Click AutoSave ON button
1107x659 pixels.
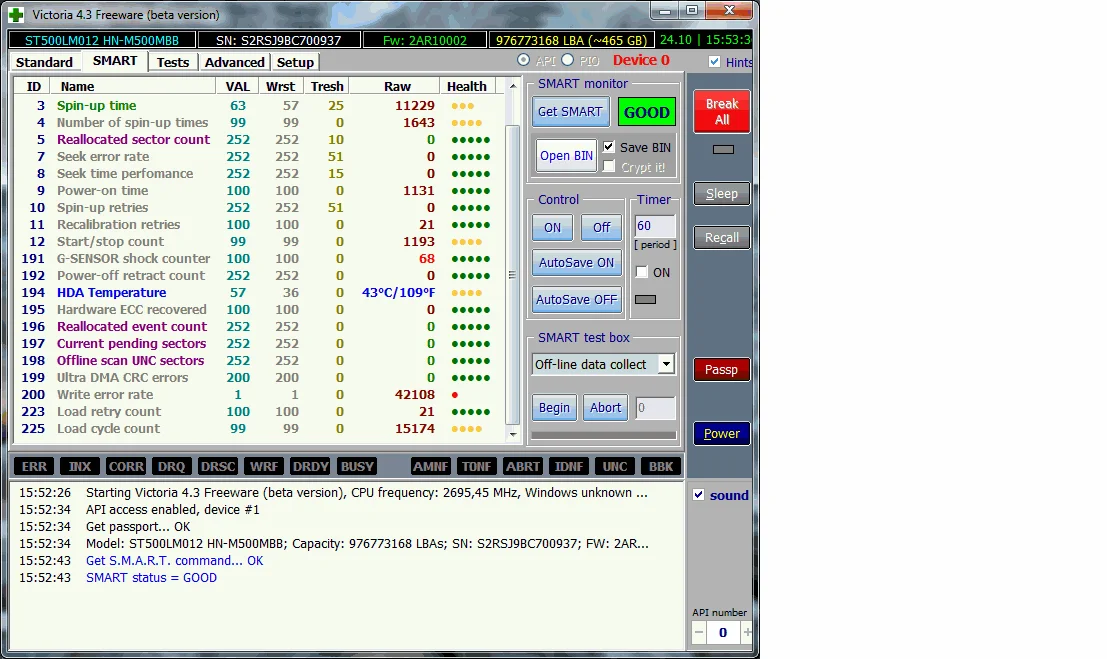pyautogui.click(x=577, y=263)
